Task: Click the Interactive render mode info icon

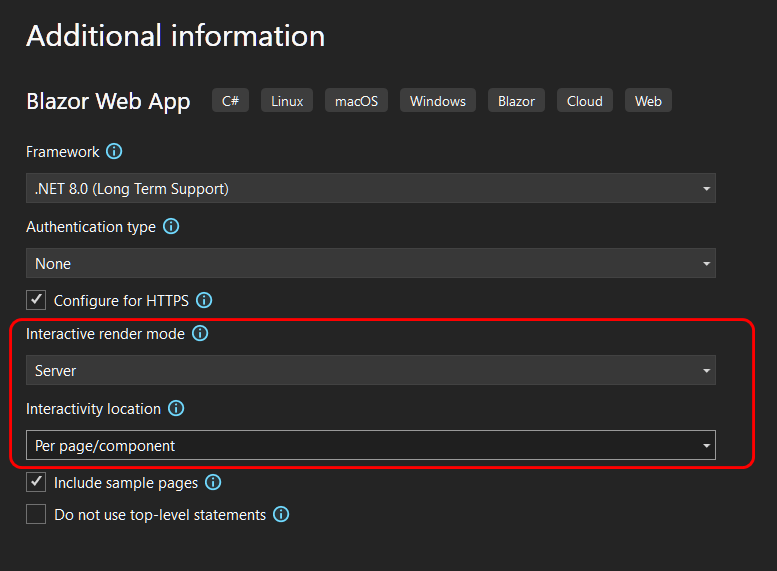Action: (x=200, y=333)
